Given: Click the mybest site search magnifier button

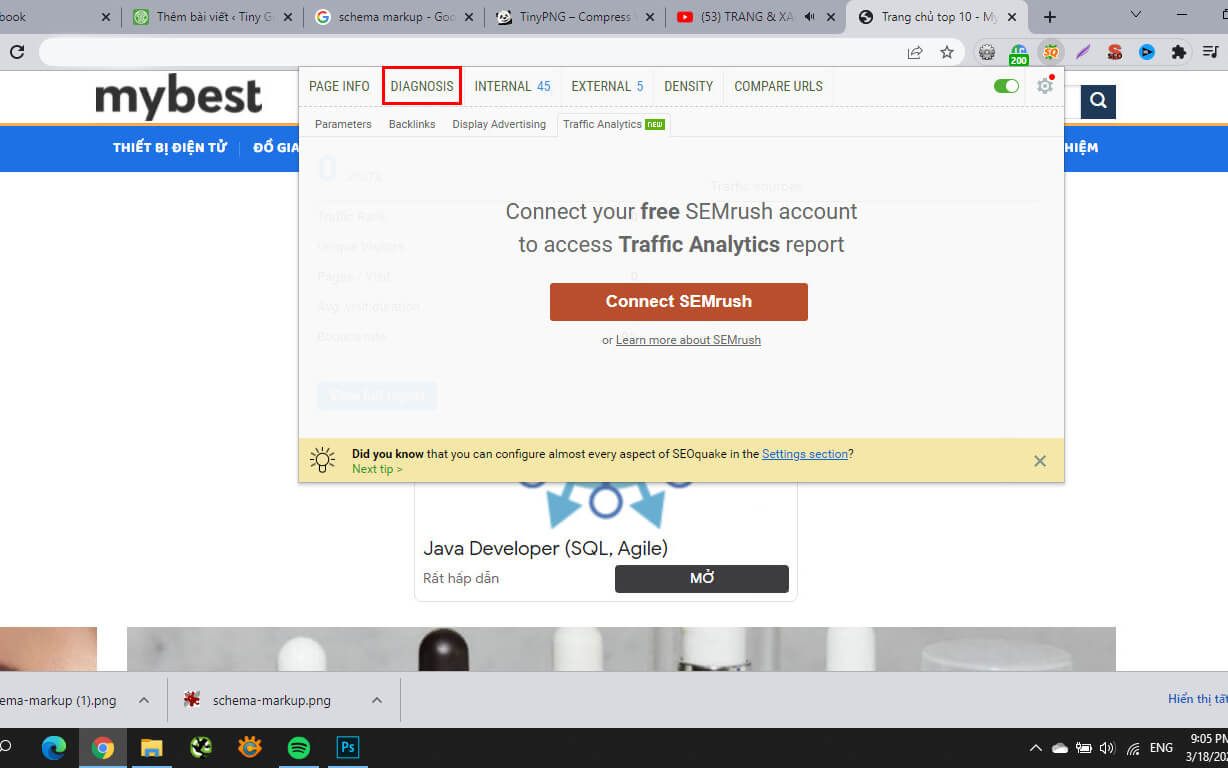Looking at the screenshot, I should 1098,101.
